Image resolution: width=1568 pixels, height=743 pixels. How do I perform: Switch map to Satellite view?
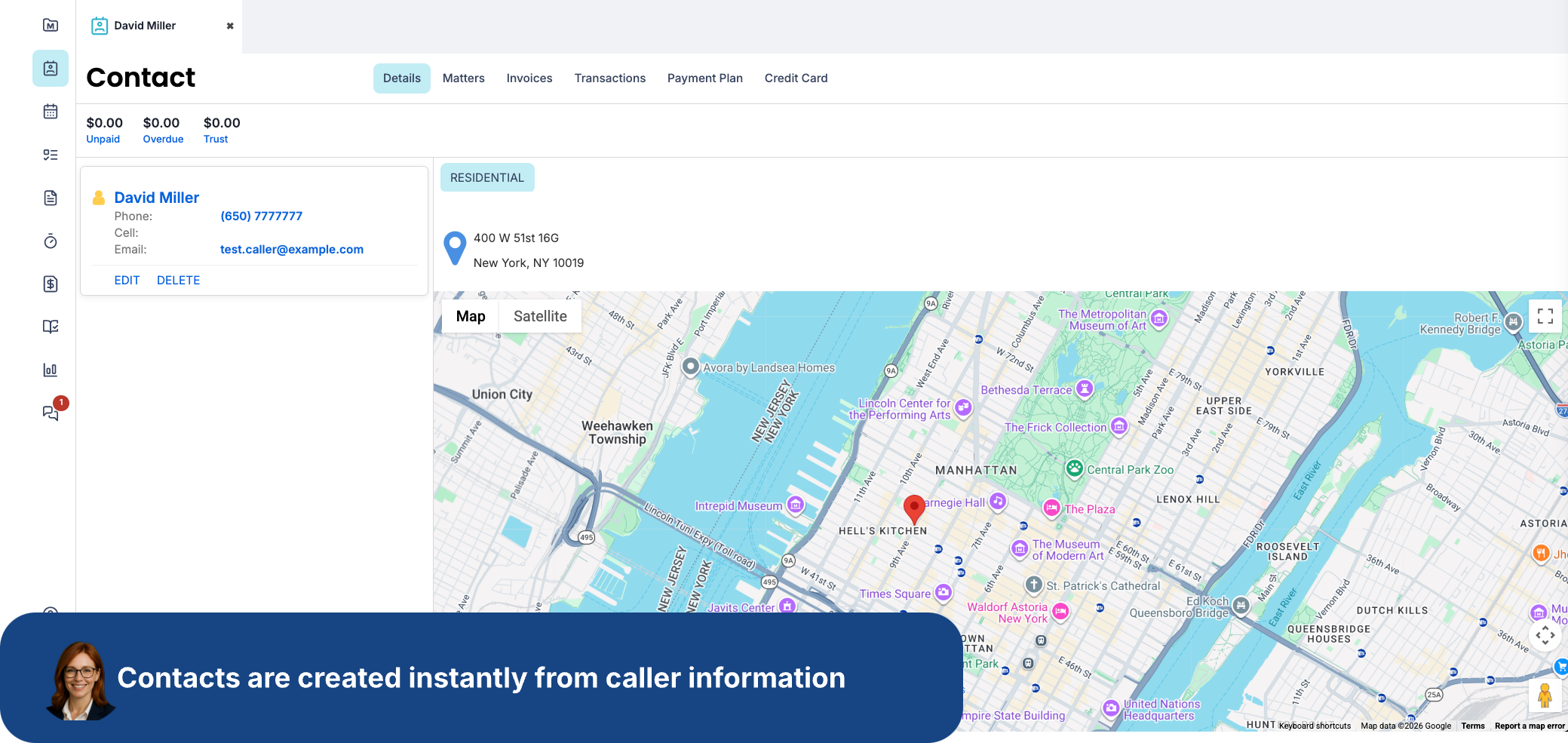540,317
